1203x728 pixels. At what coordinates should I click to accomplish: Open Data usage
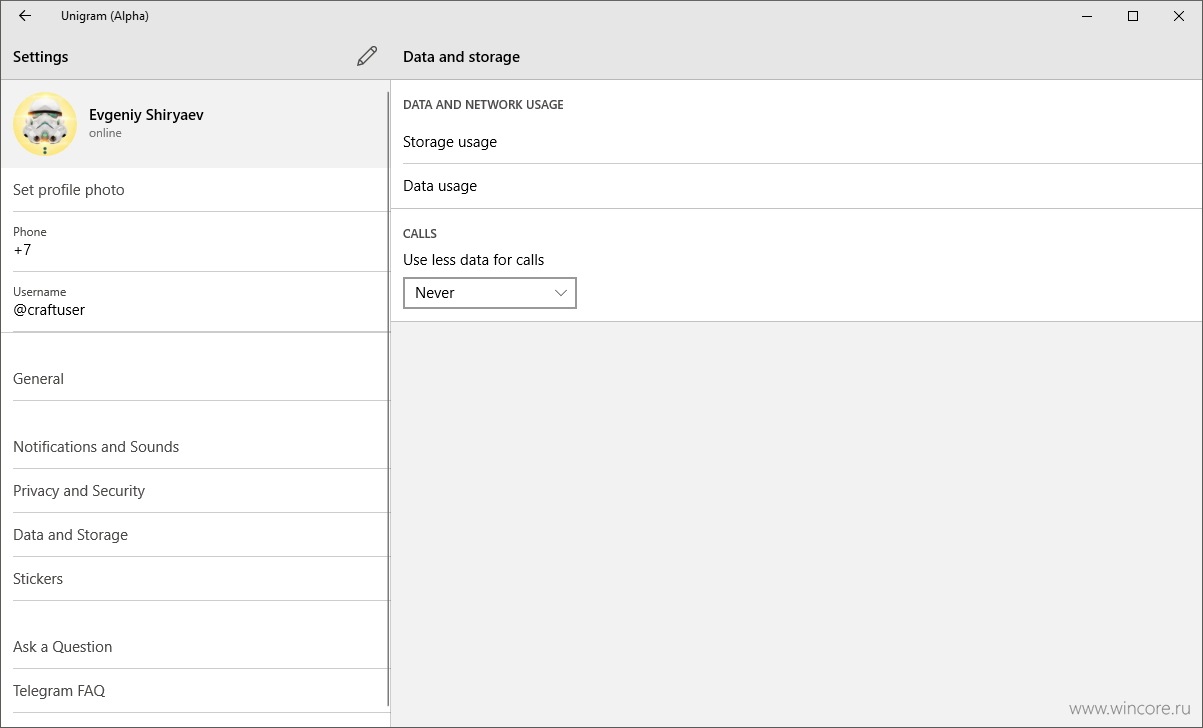click(796, 186)
